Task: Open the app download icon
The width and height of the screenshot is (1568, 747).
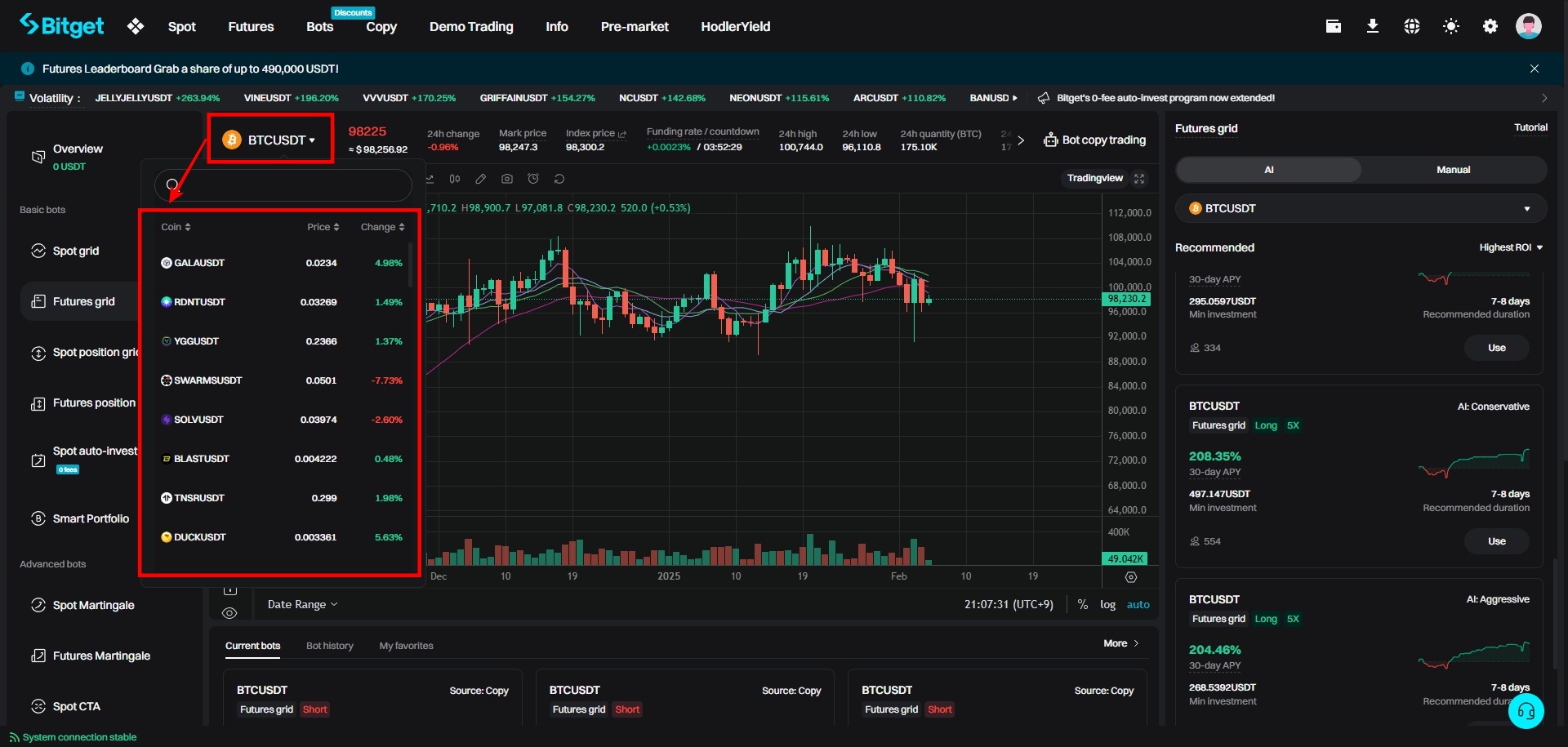Action: (1373, 26)
